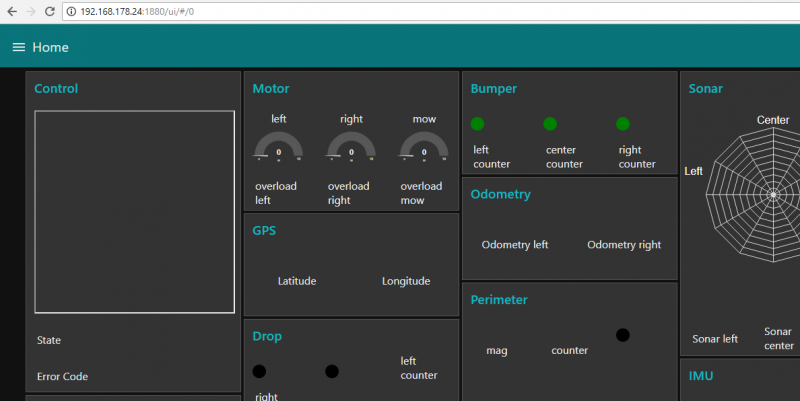This screenshot has width=800, height=401.
Task: Click the Longitude label
Action: point(406,281)
